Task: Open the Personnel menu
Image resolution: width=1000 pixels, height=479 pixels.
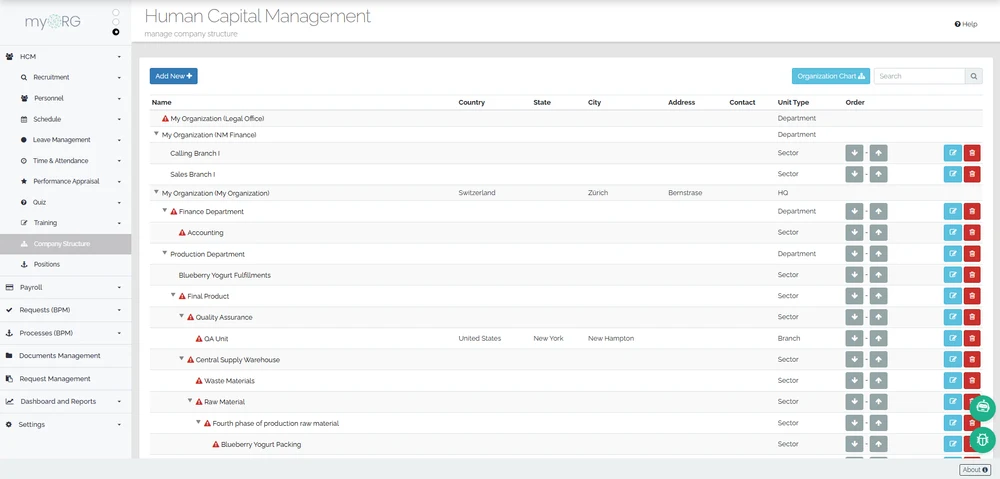Action: coord(66,98)
